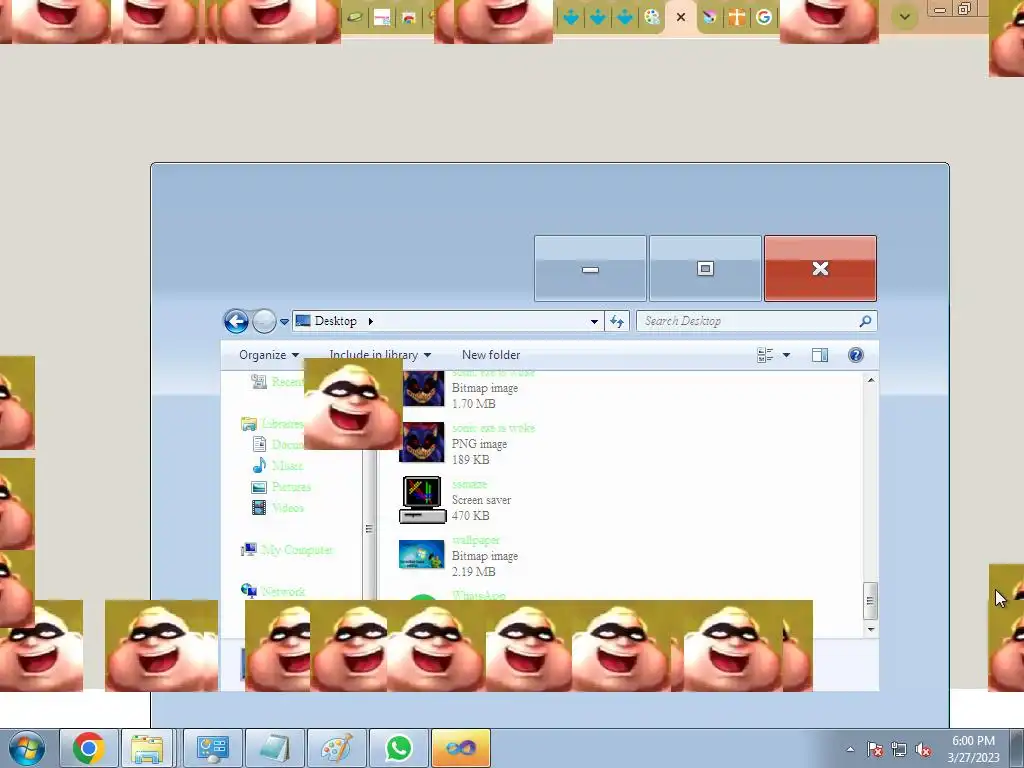This screenshot has width=1024, height=768.
Task: Click the search magnifier icon
Action: [x=865, y=321]
